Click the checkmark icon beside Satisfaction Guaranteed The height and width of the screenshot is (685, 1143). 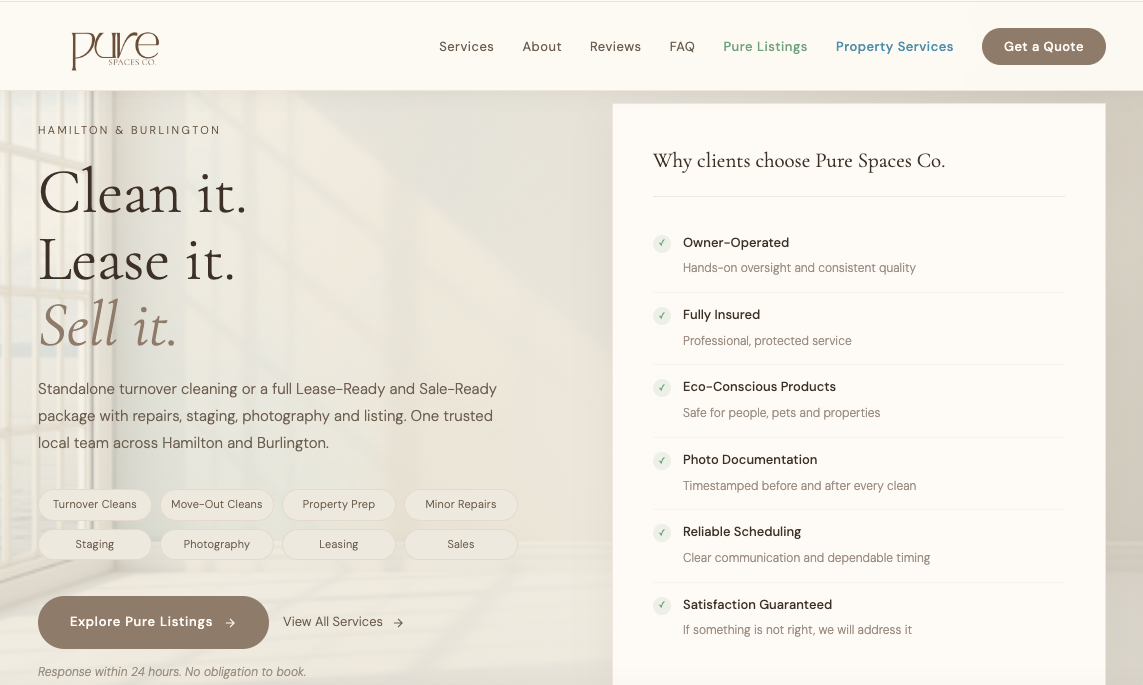tap(662, 606)
